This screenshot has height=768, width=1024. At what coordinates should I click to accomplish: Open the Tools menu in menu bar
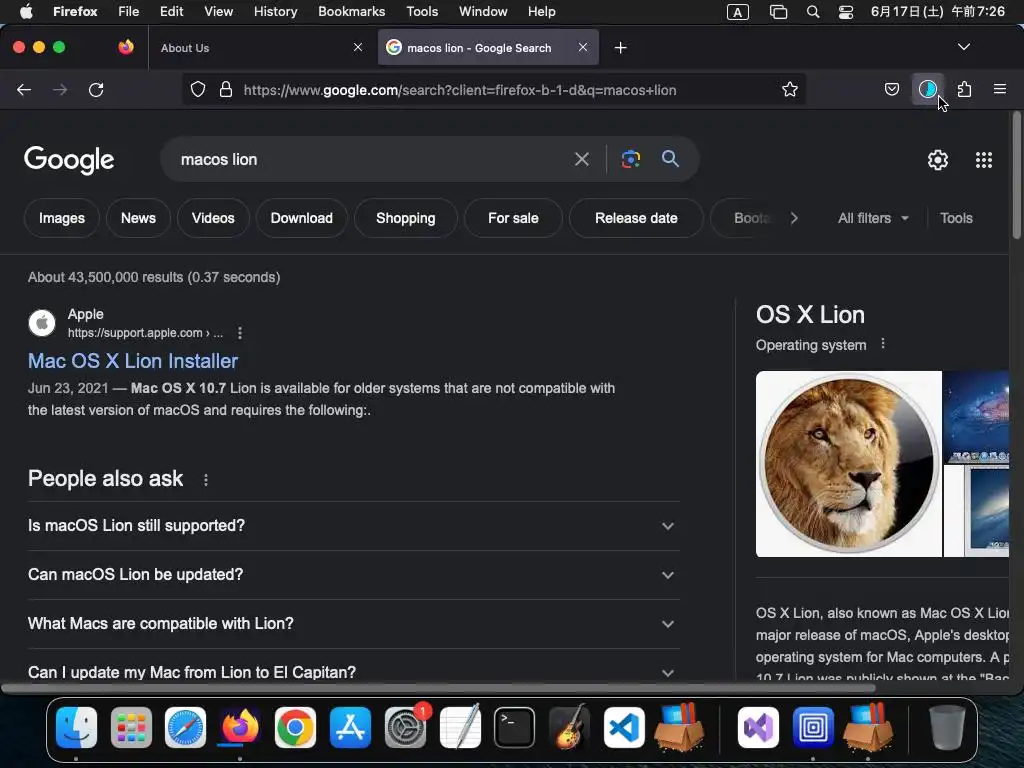pos(422,12)
